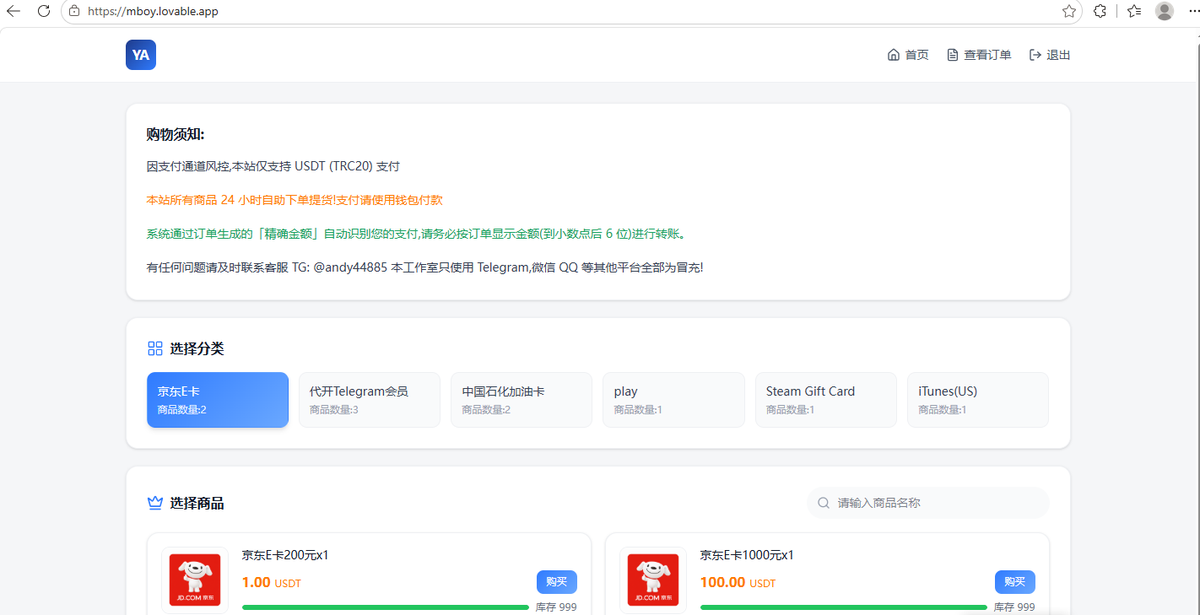This screenshot has height=615, width=1200.
Task: Click the USDT (TRC20) payment notice line
Action: (x=273, y=166)
